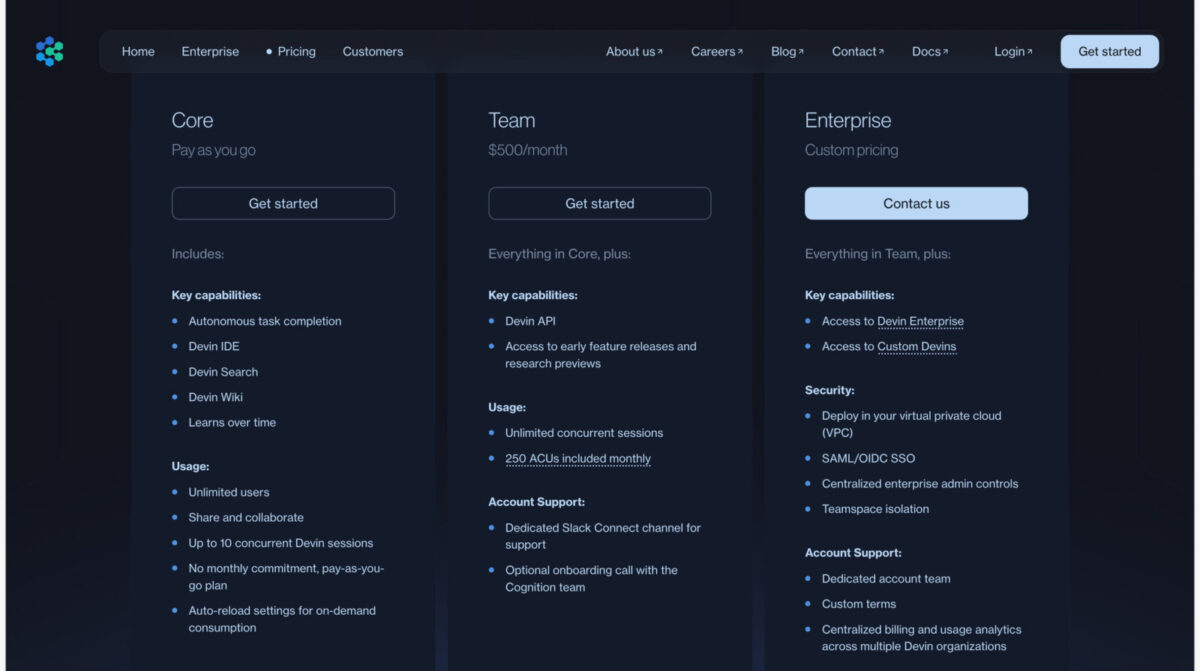Open the Home nav item

[138, 52]
